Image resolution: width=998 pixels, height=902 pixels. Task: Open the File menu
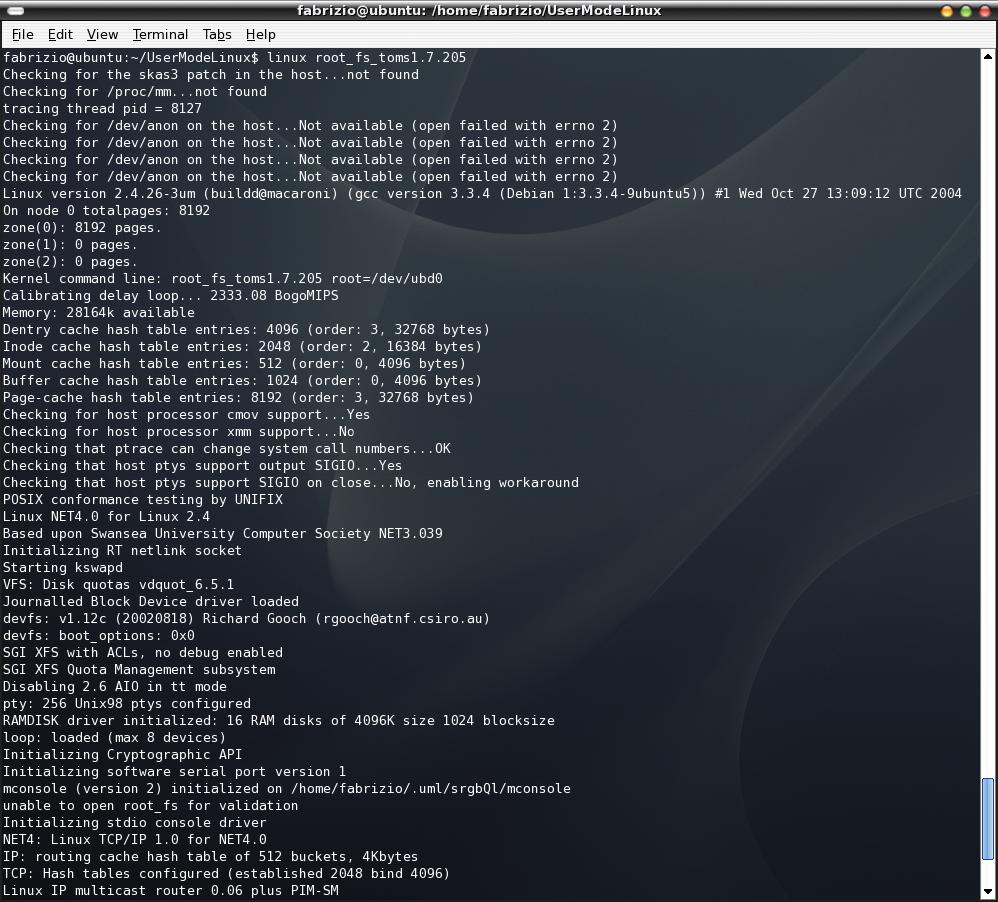click(x=22, y=34)
